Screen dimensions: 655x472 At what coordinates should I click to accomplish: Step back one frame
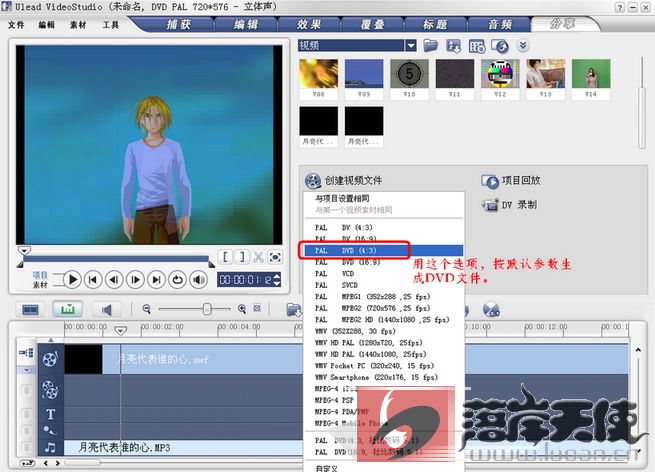tap(114, 279)
